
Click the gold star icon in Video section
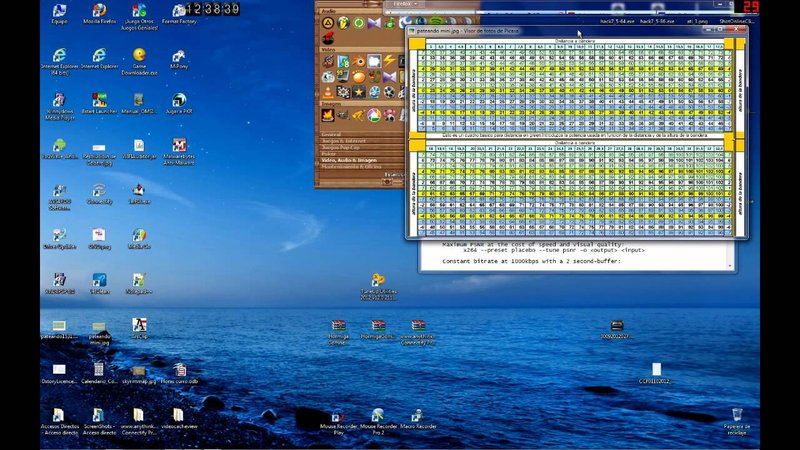coord(359,92)
